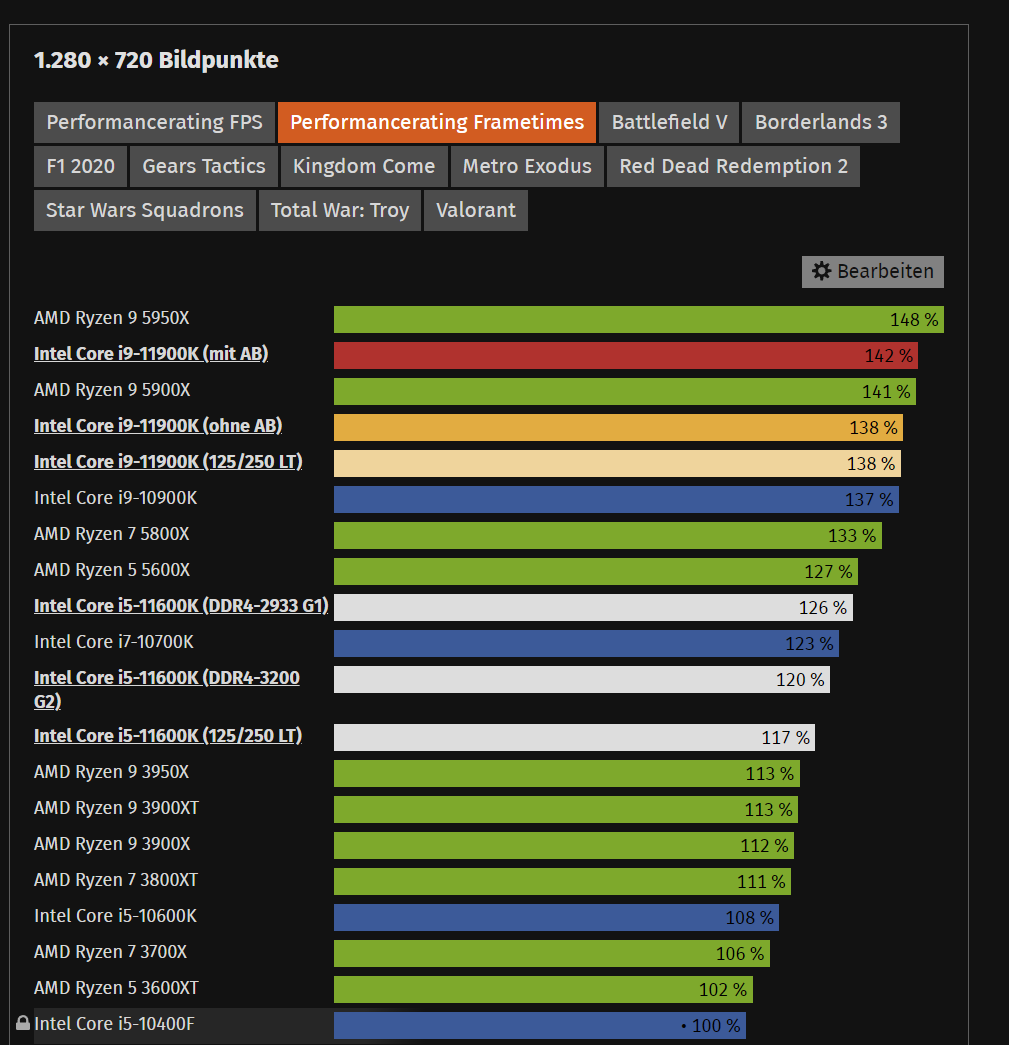Click the blue 108 % i5-10600K bar
The image size is (1009, 1045).
(x=556, y=917)
